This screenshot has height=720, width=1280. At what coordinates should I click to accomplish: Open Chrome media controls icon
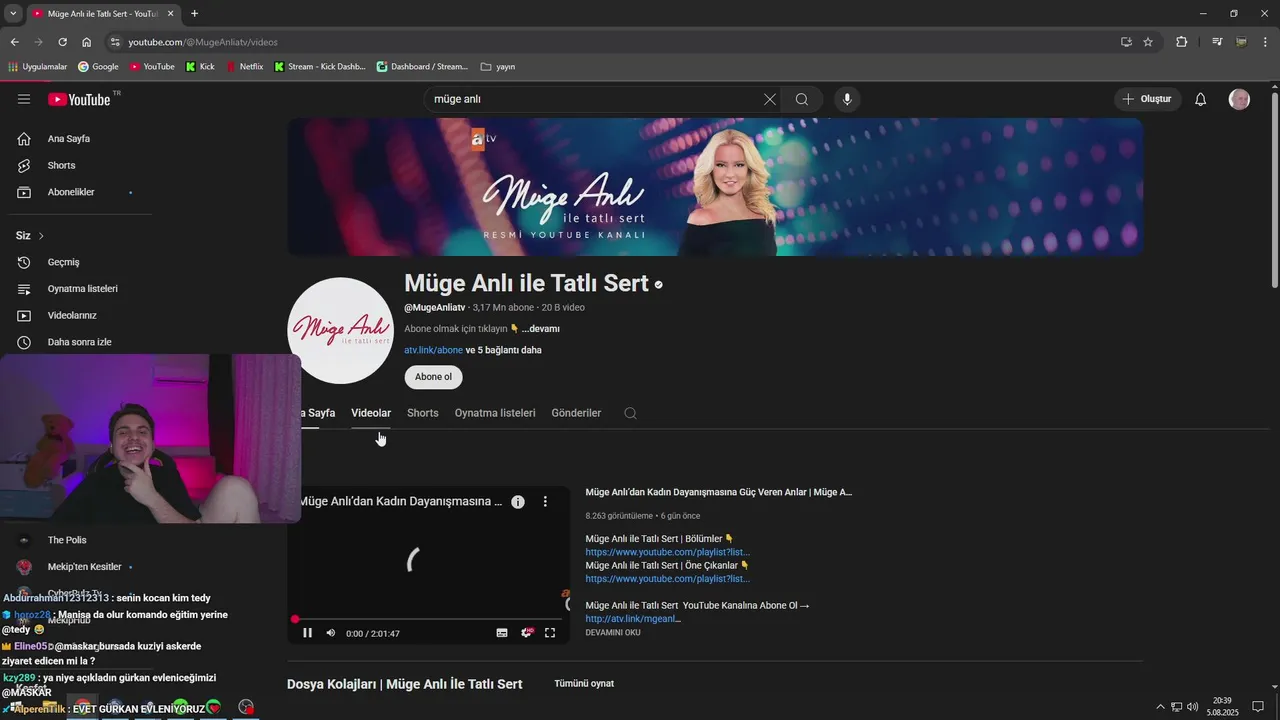1217,42
